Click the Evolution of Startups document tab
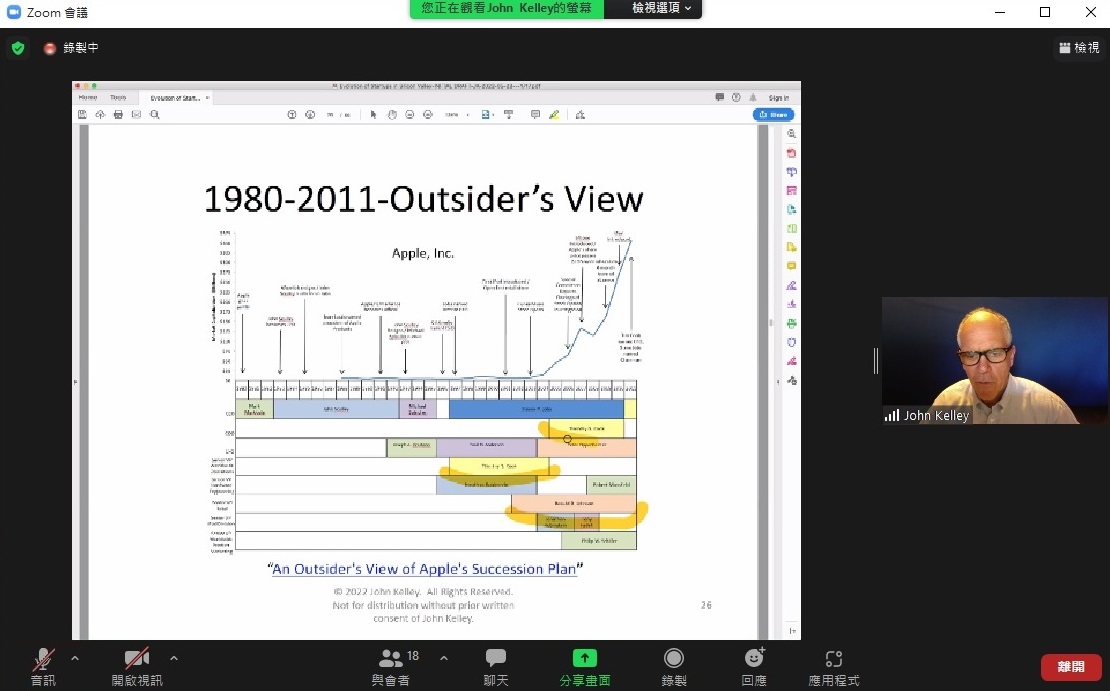Viewport: 1110px width, 691px height. point(175,98)
